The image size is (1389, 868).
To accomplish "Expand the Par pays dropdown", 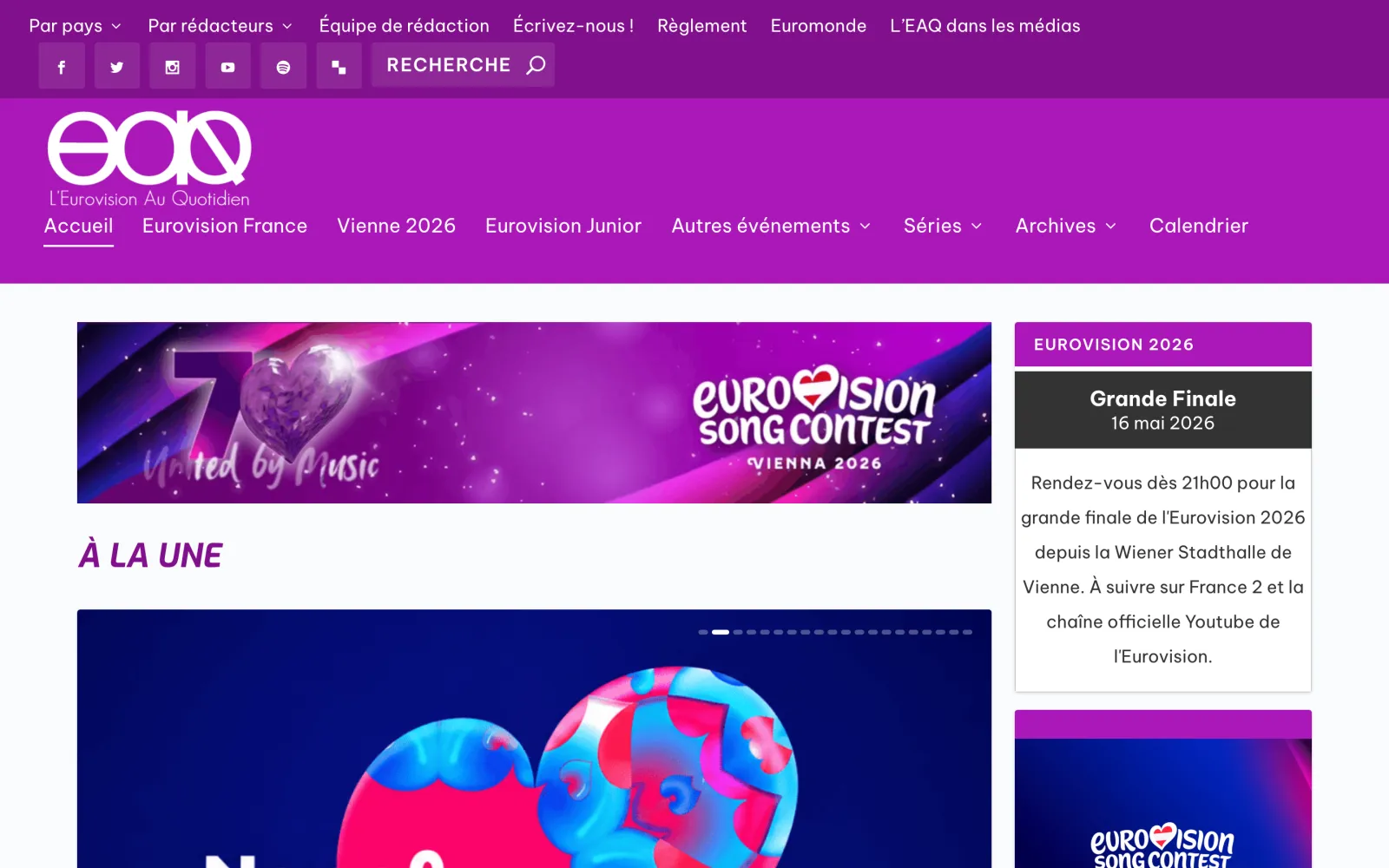I will pyautogui.click(x=76, y=26).
